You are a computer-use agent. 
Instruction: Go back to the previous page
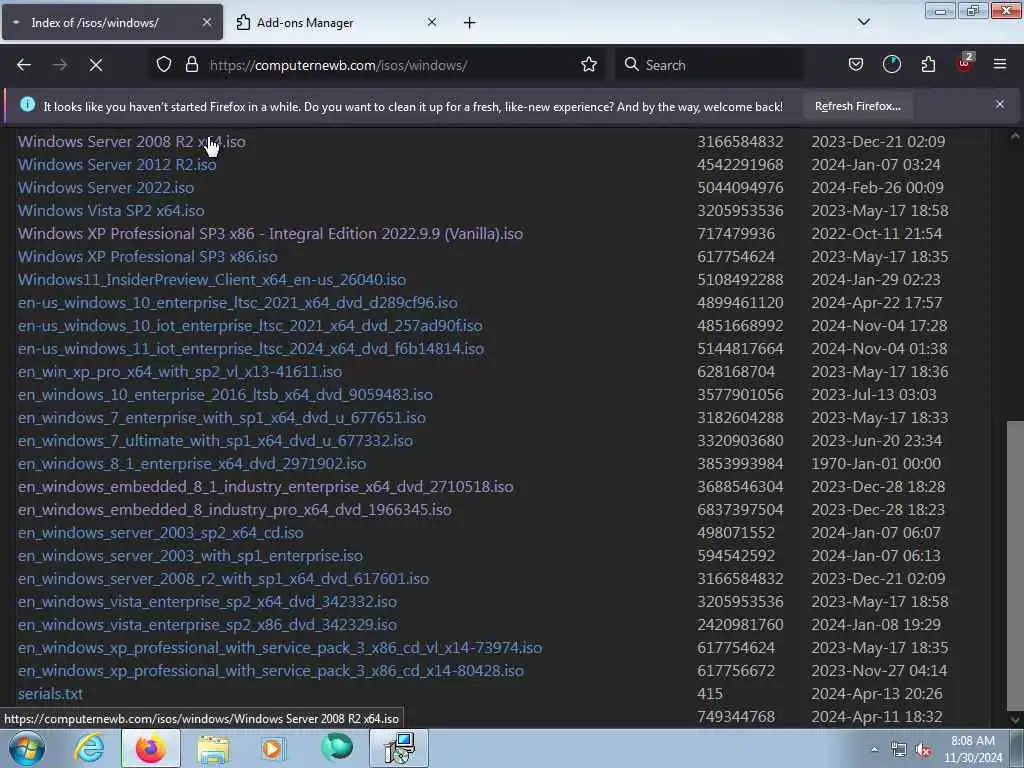tap(24, 65)
